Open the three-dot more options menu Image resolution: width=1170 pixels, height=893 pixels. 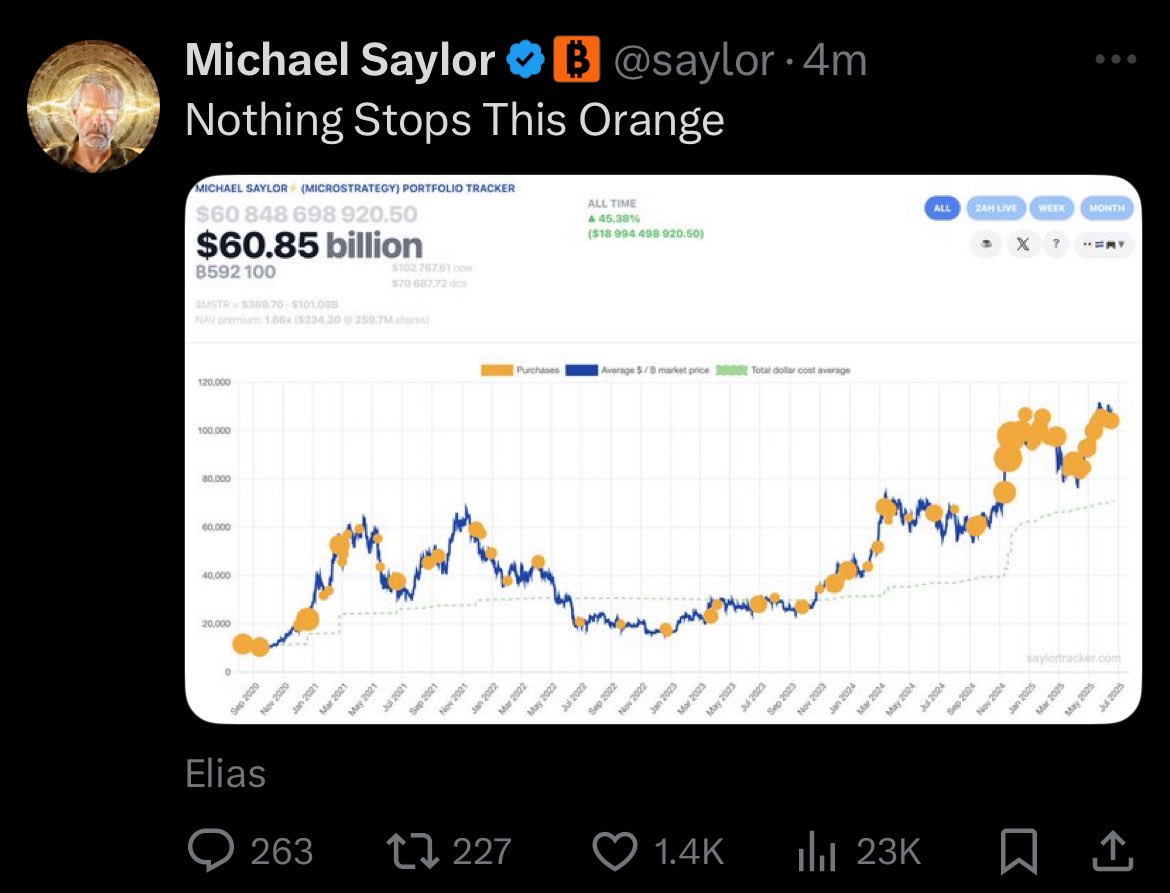pos(1116,59)
